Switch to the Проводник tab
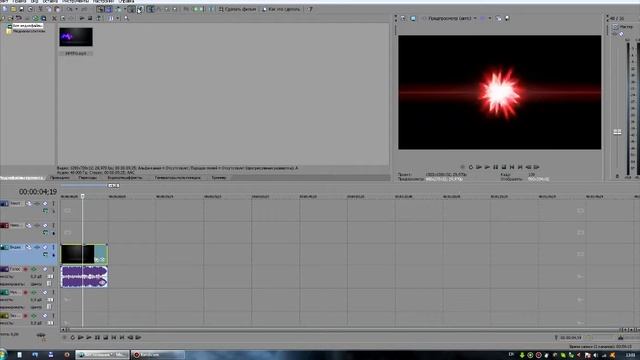Screen dimensions: 640x360 (x=60, y=178)
